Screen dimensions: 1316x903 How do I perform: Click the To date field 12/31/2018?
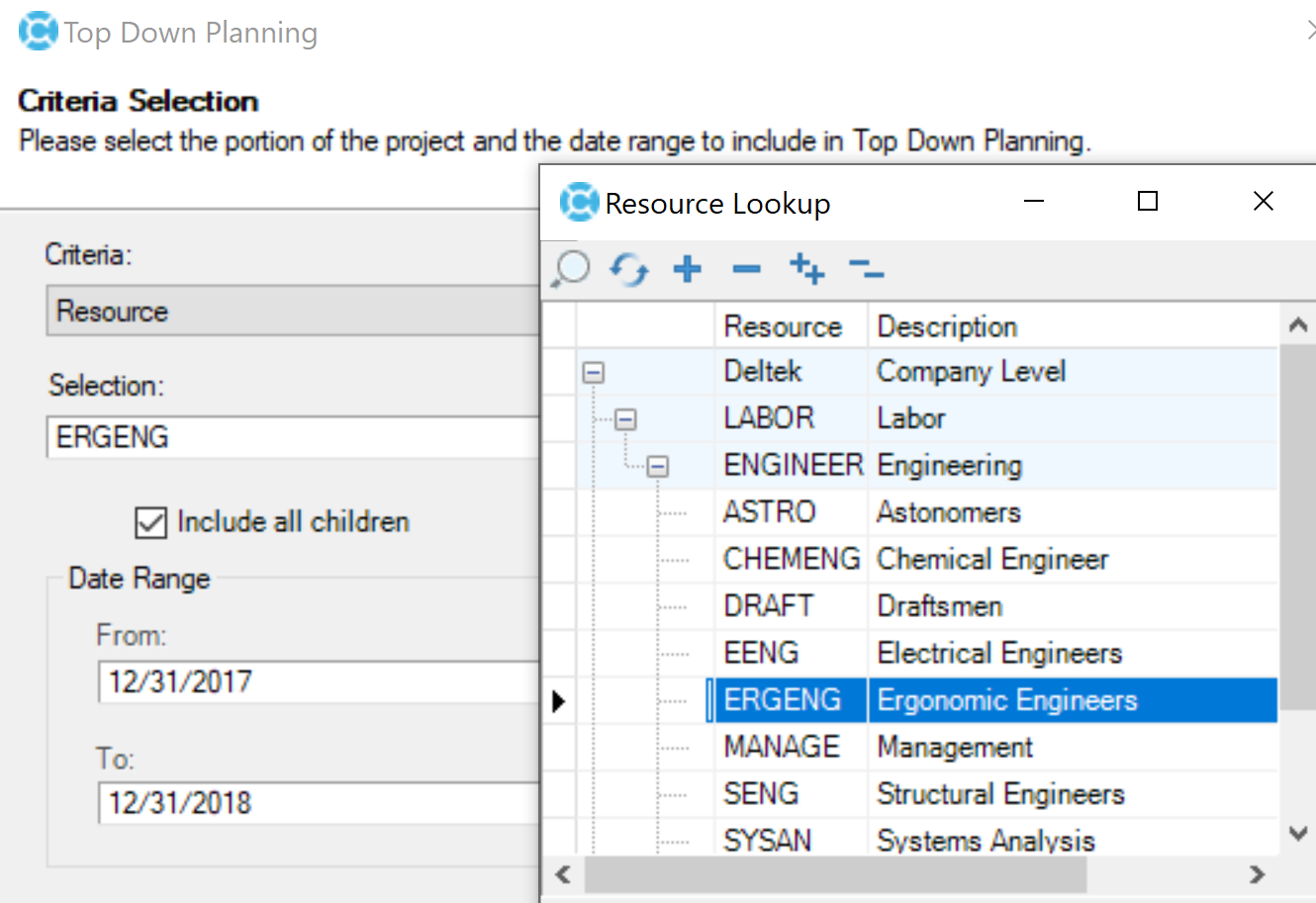point(319,803)
